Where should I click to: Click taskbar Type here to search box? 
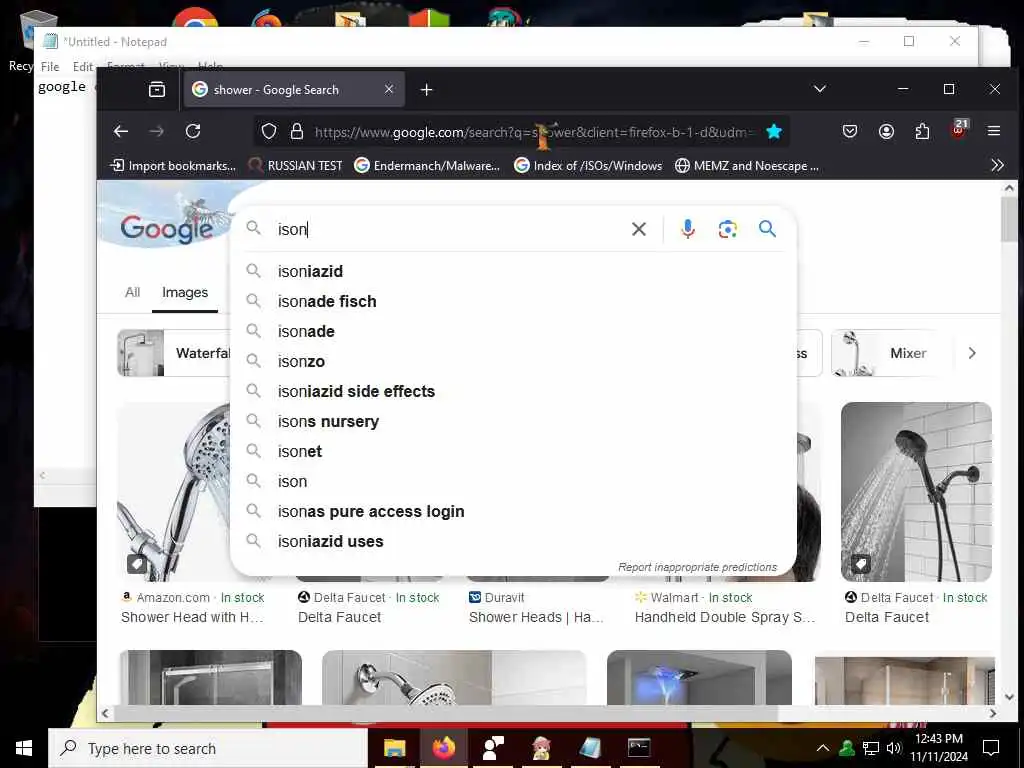208,748
